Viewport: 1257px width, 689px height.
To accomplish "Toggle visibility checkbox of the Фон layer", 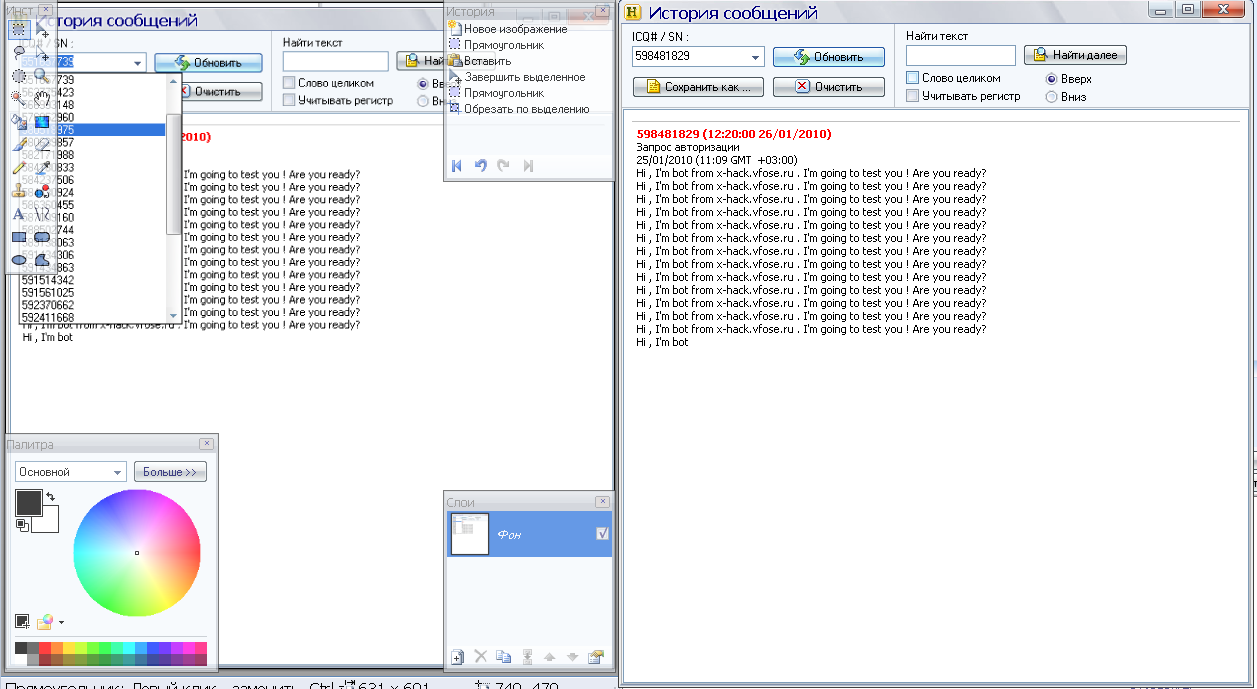I will 602,534.
